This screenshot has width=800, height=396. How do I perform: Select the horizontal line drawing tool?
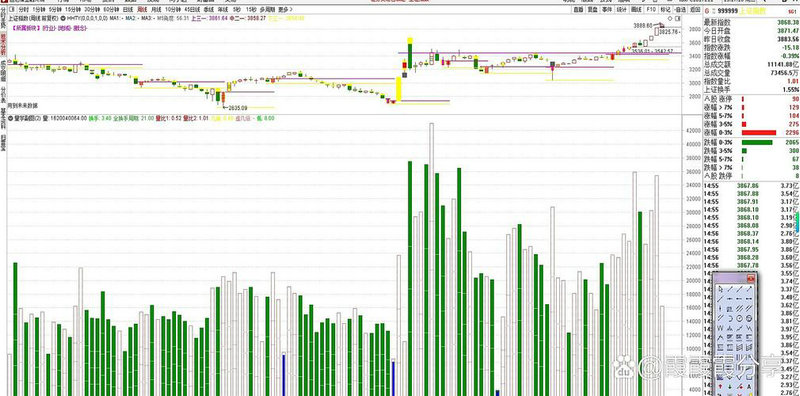730,299
